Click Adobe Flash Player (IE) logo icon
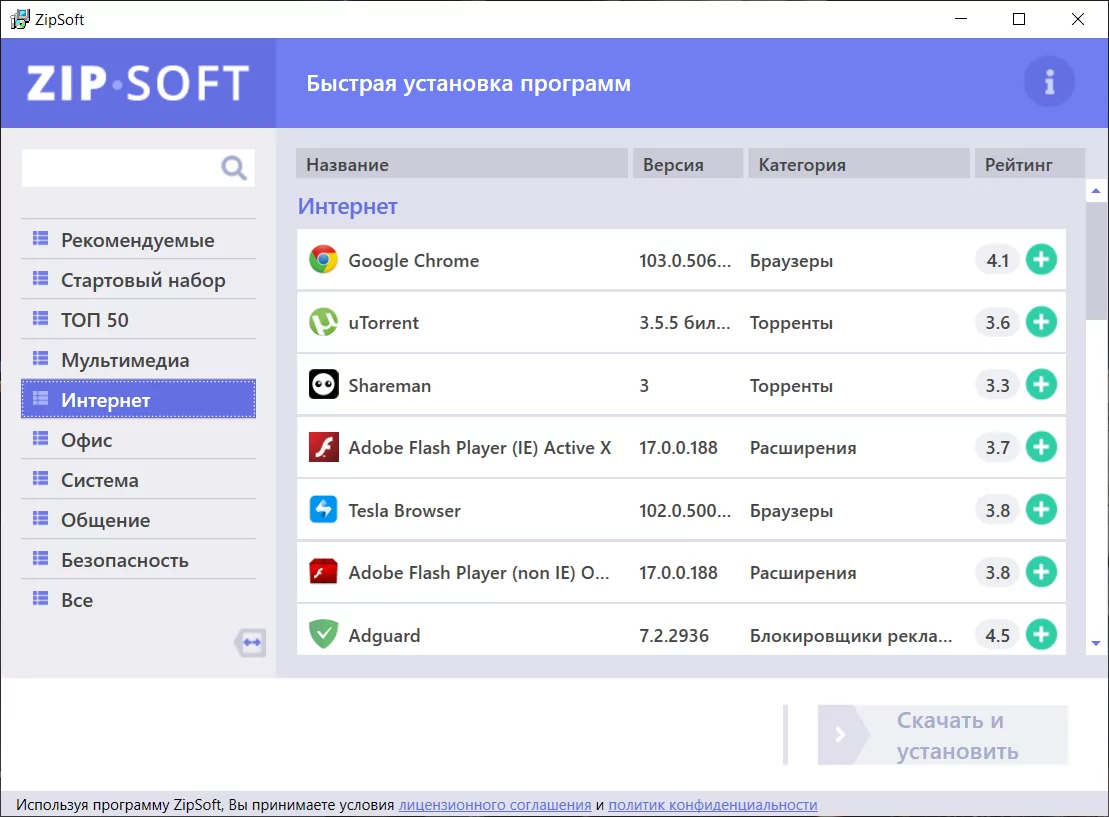 tap(323, 447)
